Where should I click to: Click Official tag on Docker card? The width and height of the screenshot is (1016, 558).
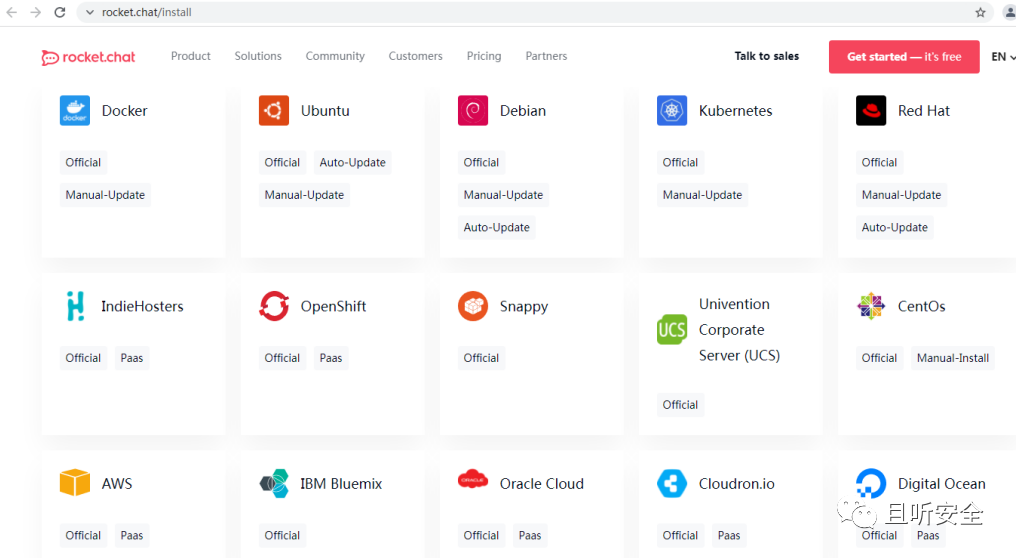(83, 162)
